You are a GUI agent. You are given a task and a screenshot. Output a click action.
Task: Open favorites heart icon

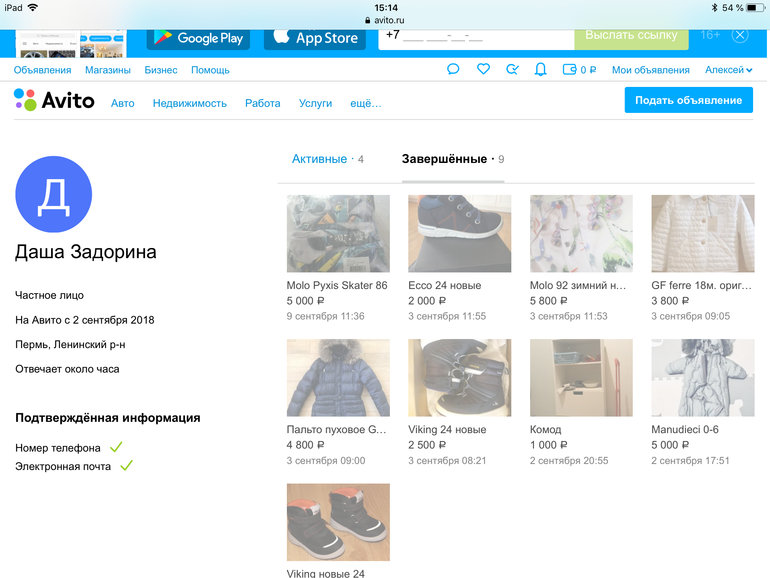coord(483,70)
